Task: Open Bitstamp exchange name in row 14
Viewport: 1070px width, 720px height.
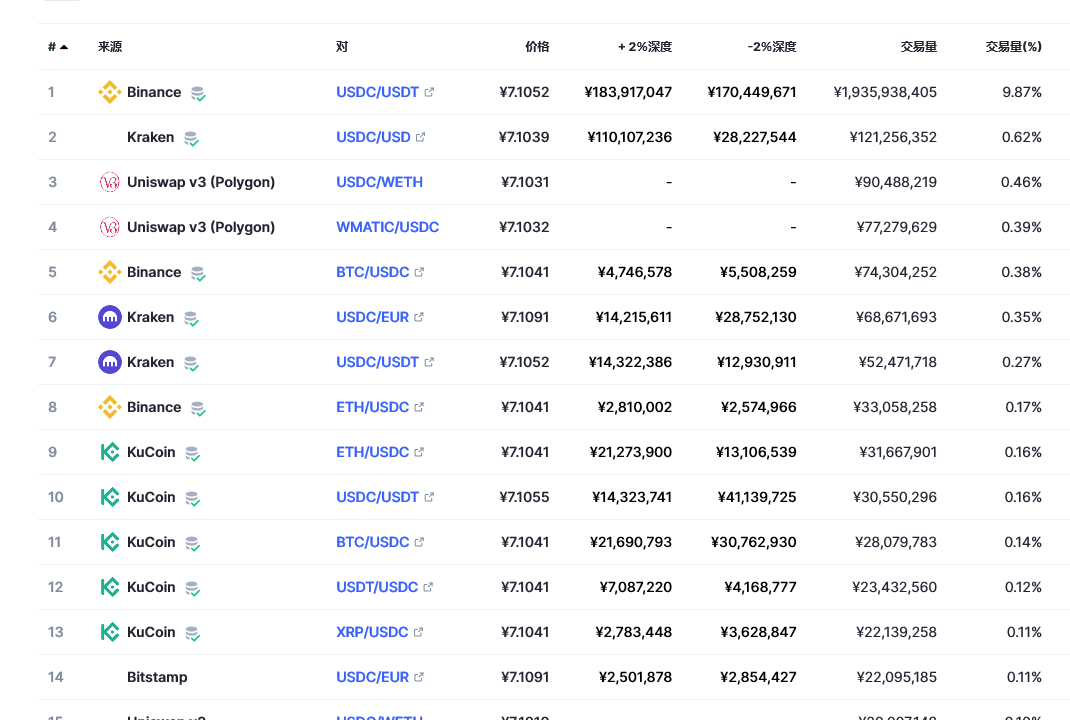Action: (157, 677)
